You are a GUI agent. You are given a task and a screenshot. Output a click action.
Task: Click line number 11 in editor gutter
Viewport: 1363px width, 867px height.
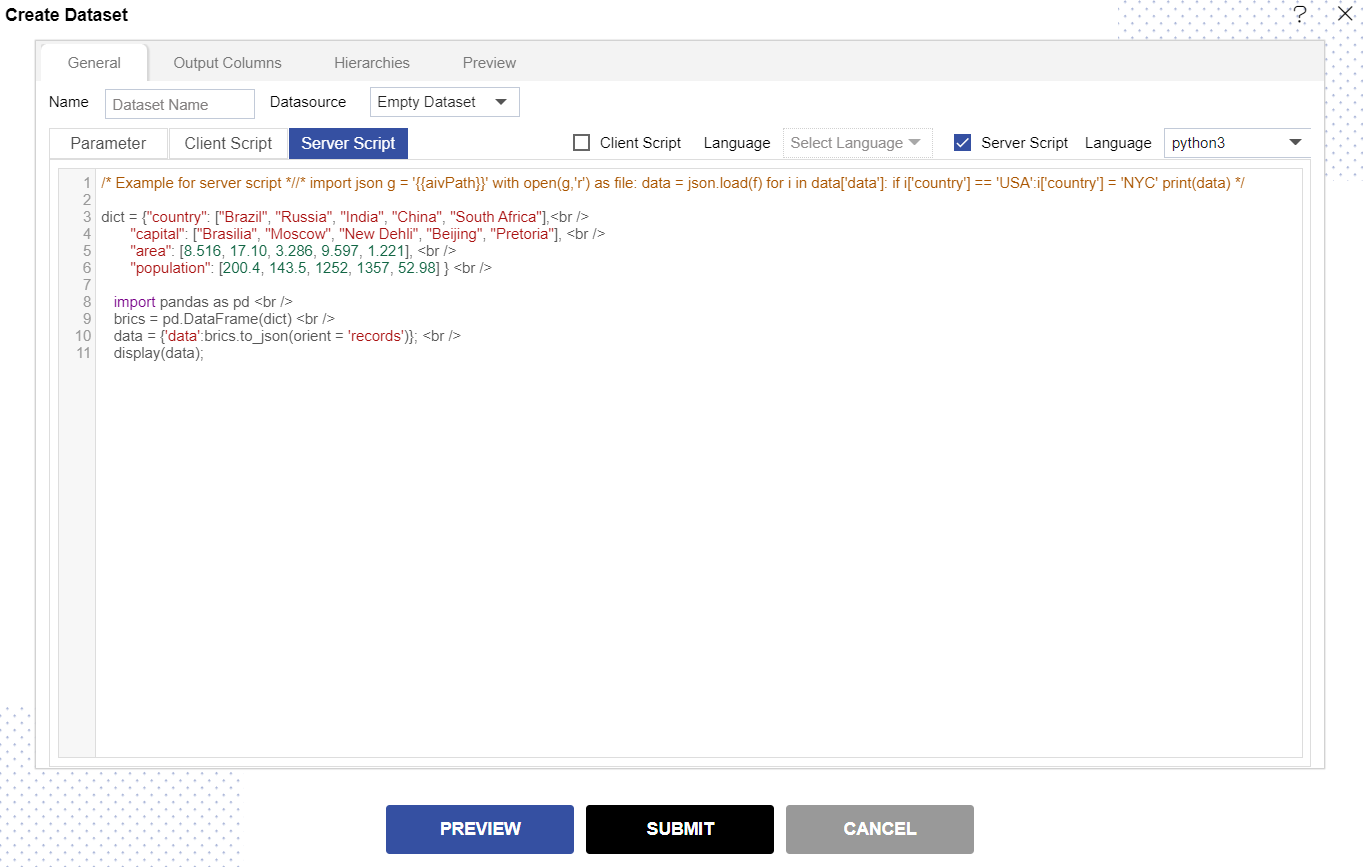(x=83, y=353)
